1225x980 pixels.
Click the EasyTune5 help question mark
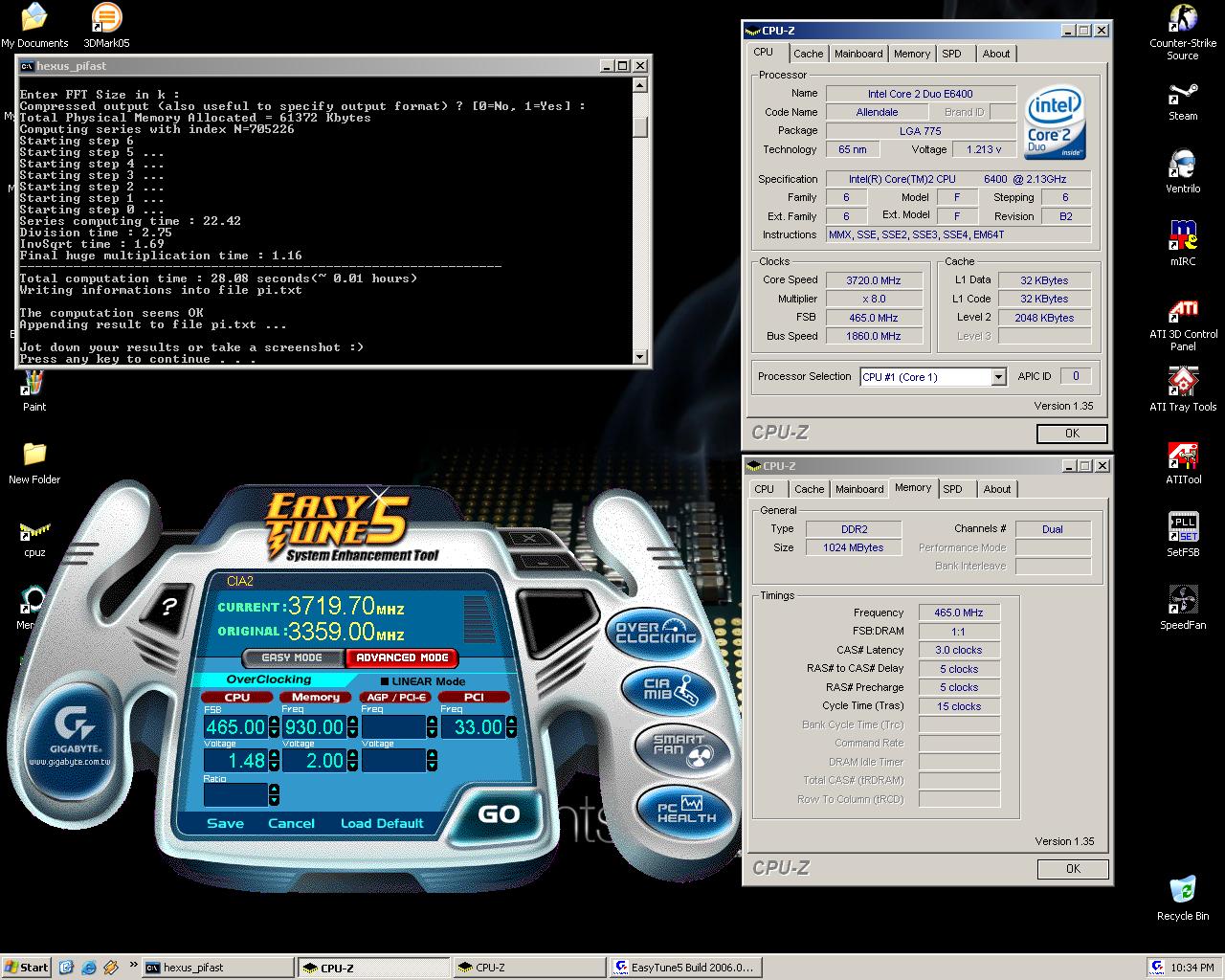click(x=168, y=607)
